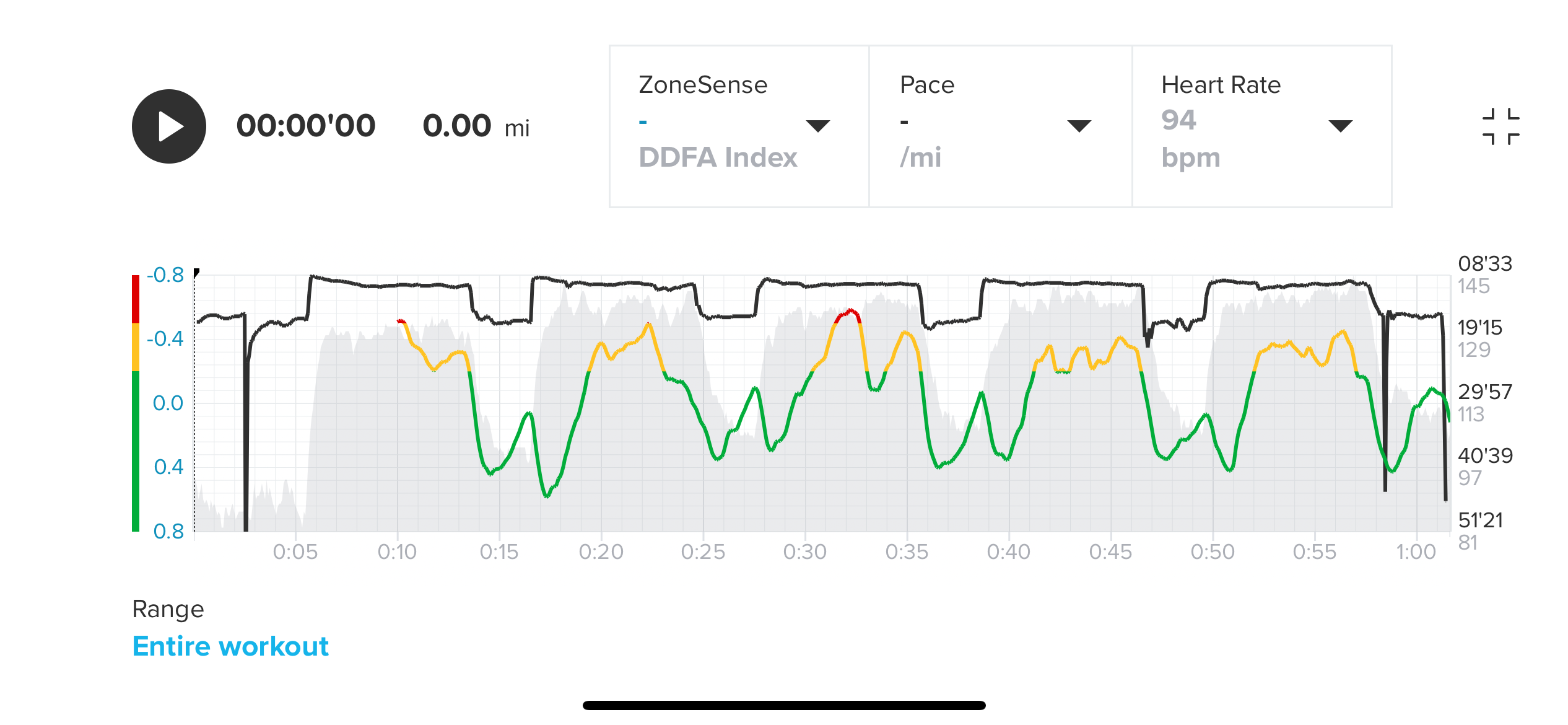Click the 51'21 pace axis label

point(1481,521)
